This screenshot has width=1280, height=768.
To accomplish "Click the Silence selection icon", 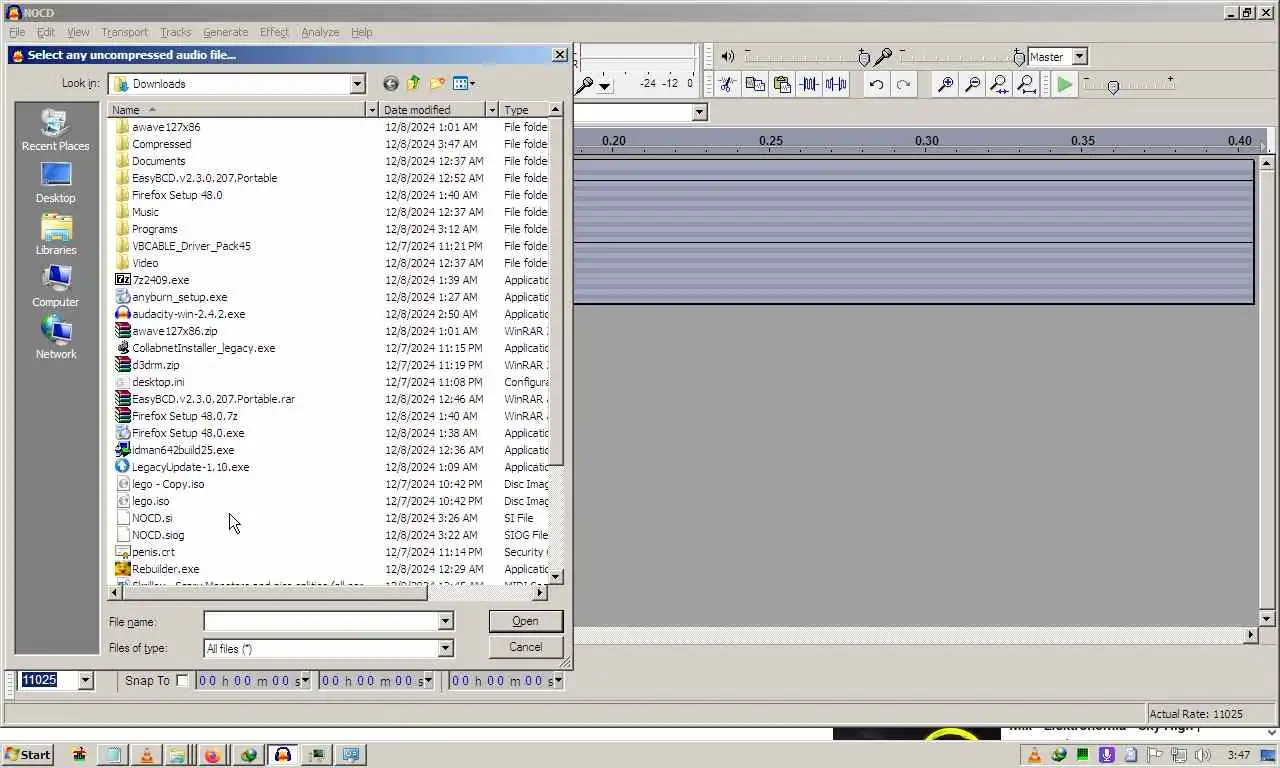I will tap(836, 85).
